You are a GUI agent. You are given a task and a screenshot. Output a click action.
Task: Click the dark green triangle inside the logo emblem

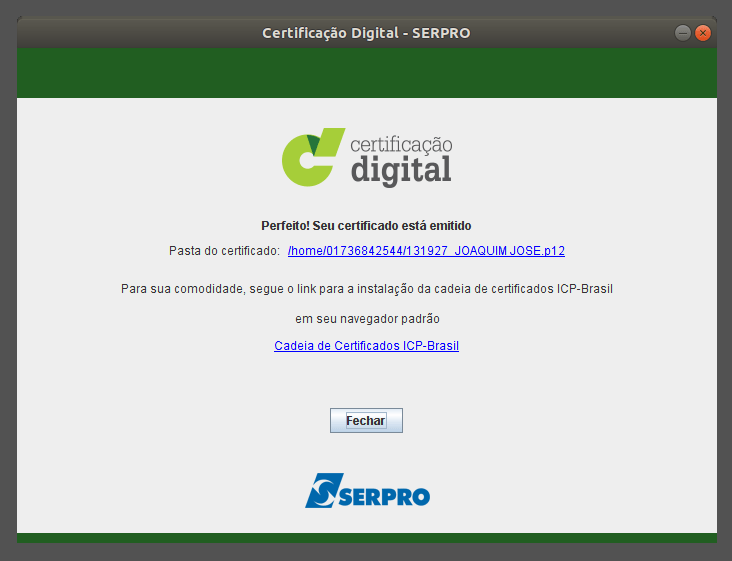coord(316,144)
